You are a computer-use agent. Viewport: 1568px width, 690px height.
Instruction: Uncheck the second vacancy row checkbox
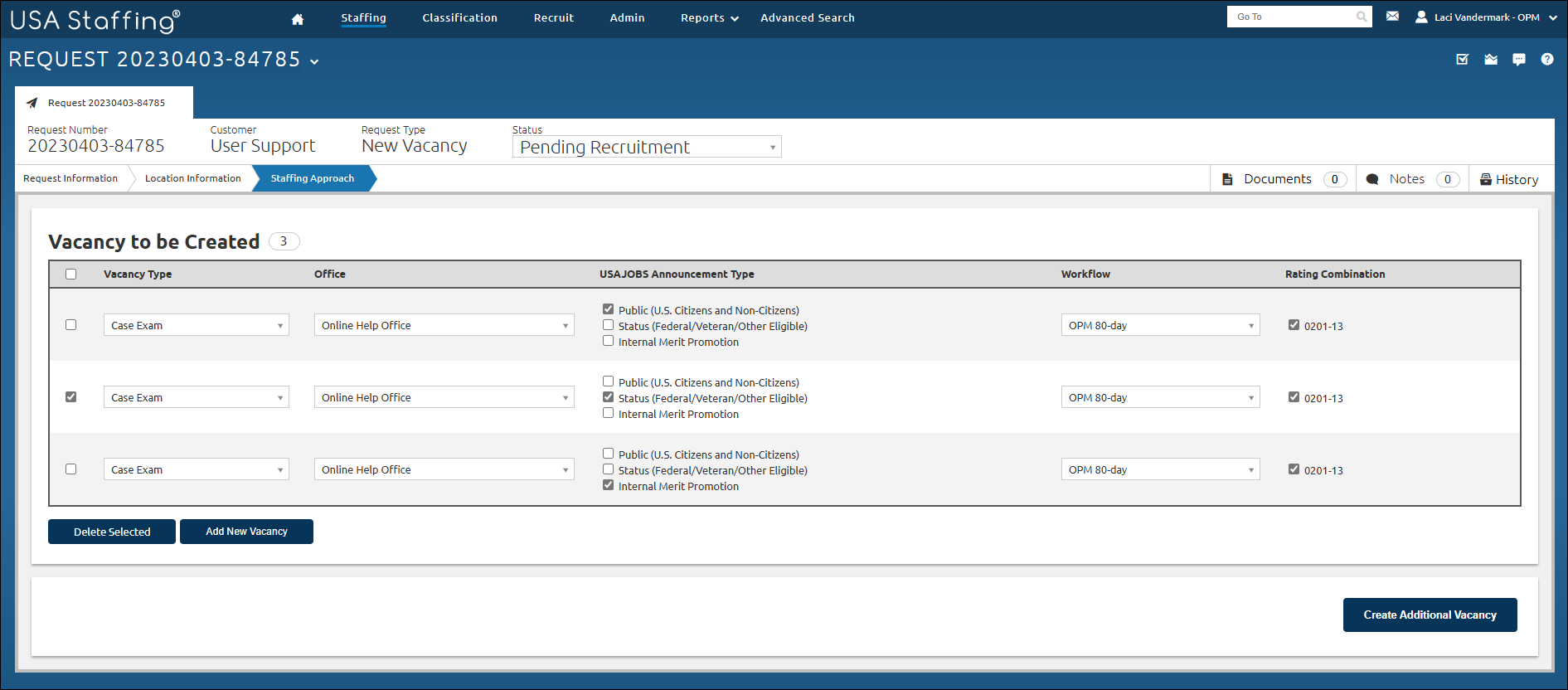(x=71, y=397)
